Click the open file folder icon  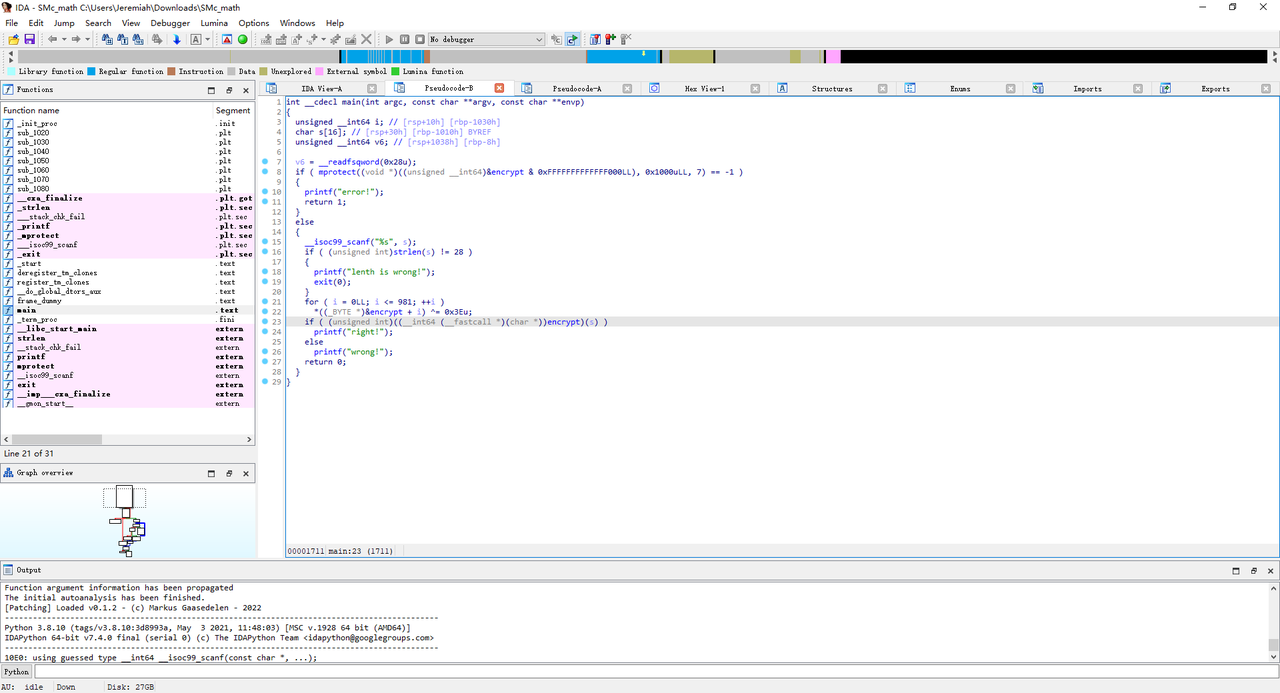14,39
